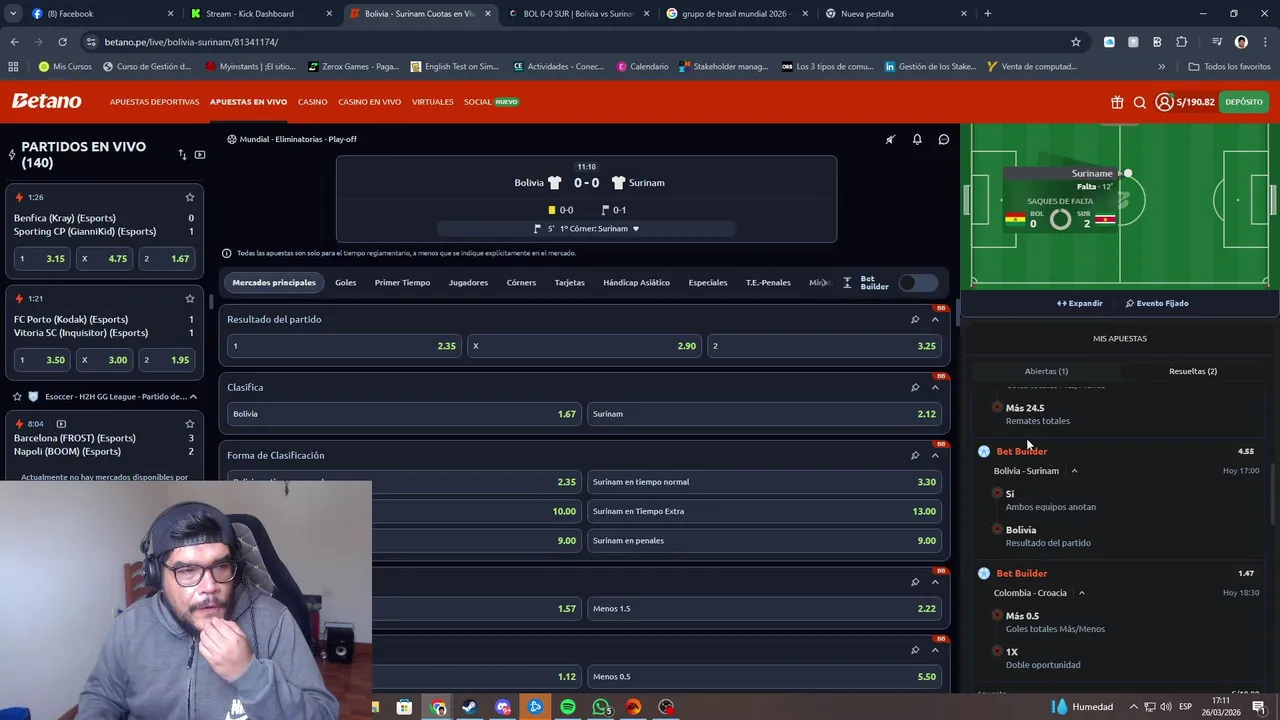Star the Esoccer H2H GG League
The width and height of the screenshot is (1280, 720).
(17, 397)
